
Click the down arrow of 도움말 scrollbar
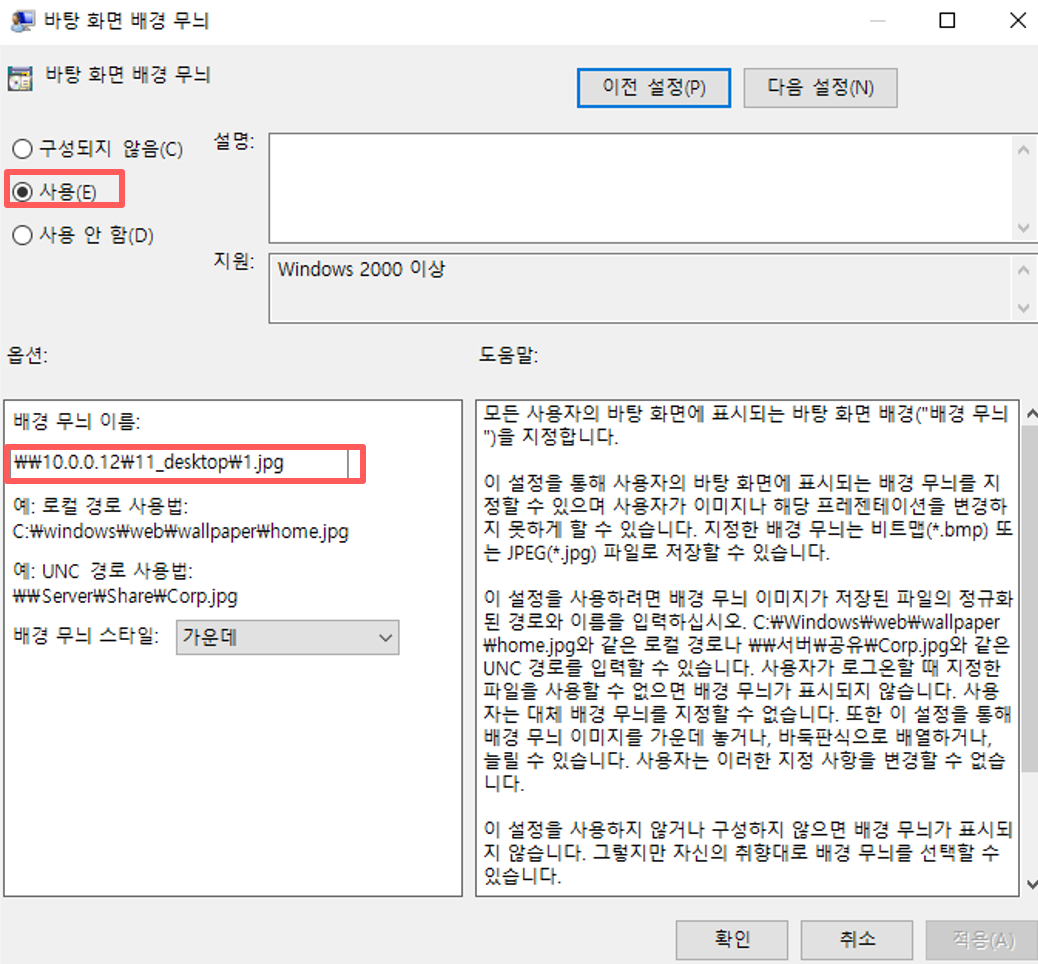tap(1031, 884)
